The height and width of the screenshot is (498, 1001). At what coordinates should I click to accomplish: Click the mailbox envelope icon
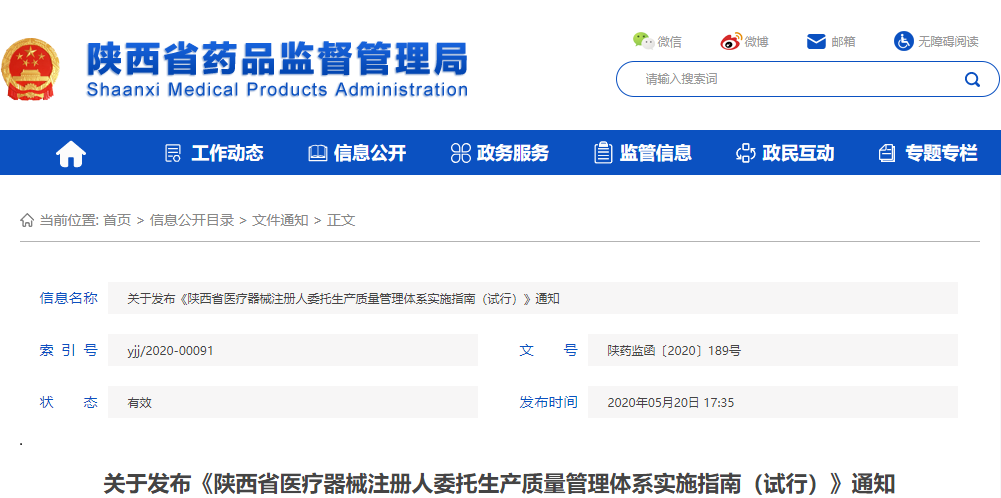[816, 41]
